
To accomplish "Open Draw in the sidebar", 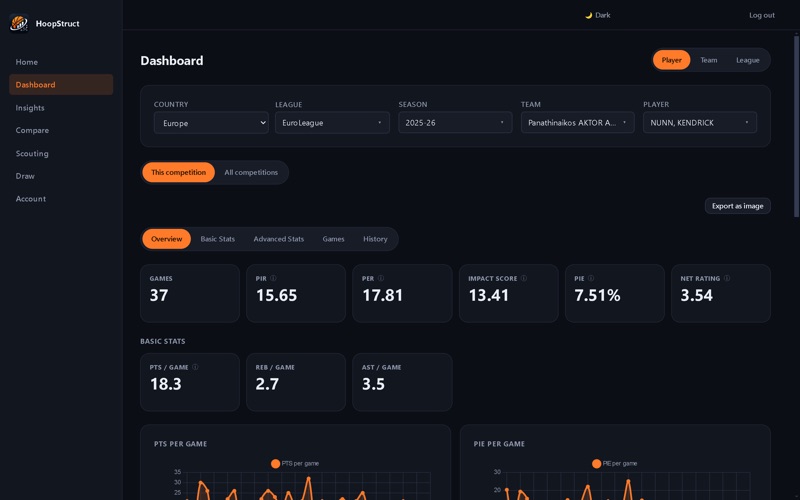I will tap(61, 176).
